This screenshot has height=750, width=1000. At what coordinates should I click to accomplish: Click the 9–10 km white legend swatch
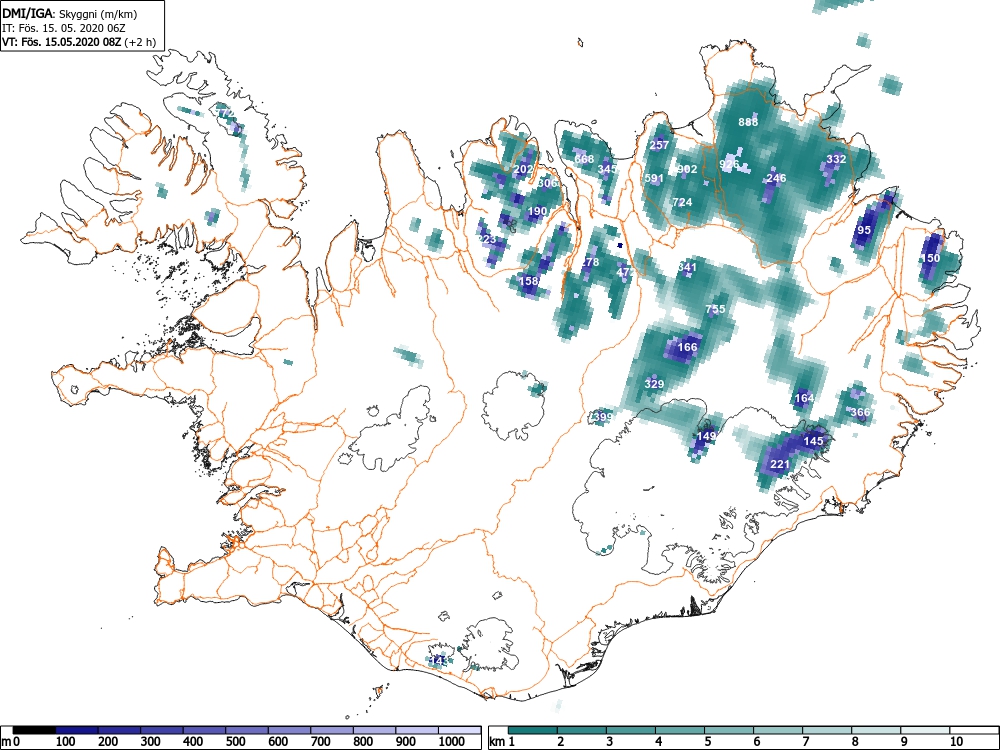(x=925, y=730)
